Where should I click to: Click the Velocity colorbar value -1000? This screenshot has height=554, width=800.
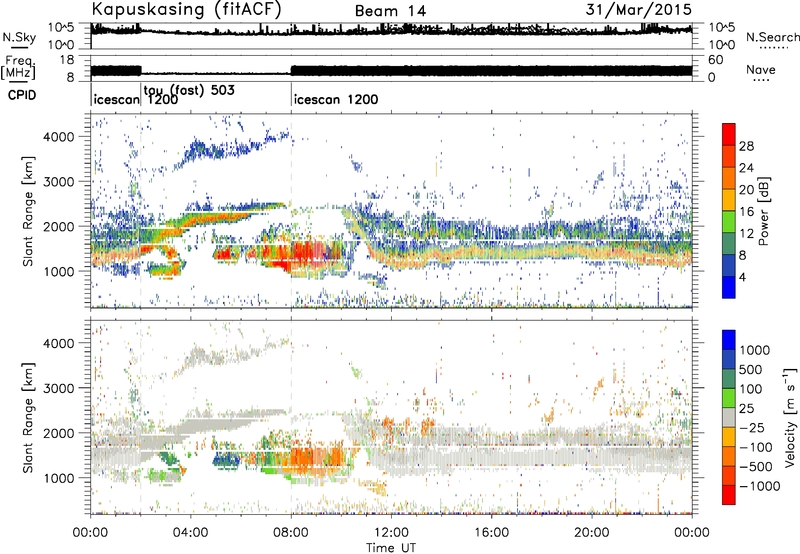pos(760,486)
